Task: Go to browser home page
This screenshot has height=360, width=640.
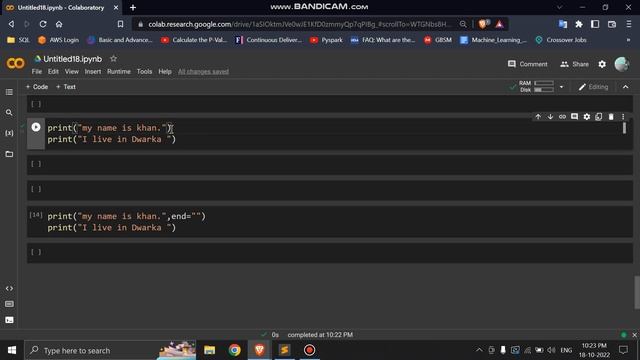Action: (59, 24)
